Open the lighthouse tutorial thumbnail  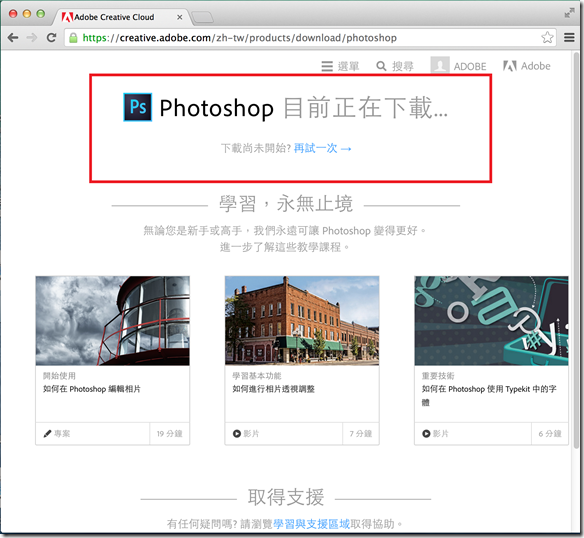(112, 320)
